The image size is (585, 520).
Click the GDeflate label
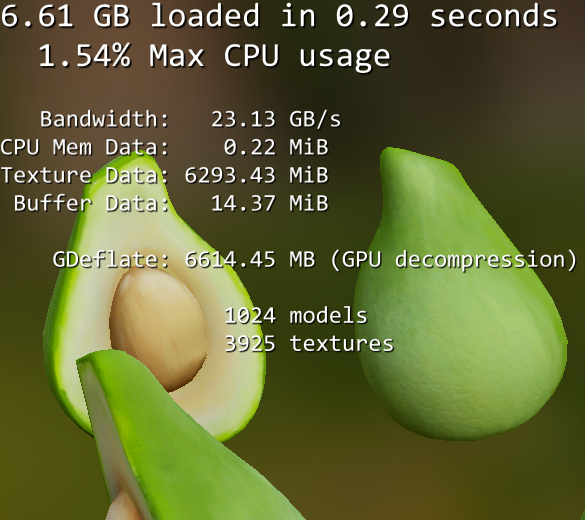pos(111,260)
